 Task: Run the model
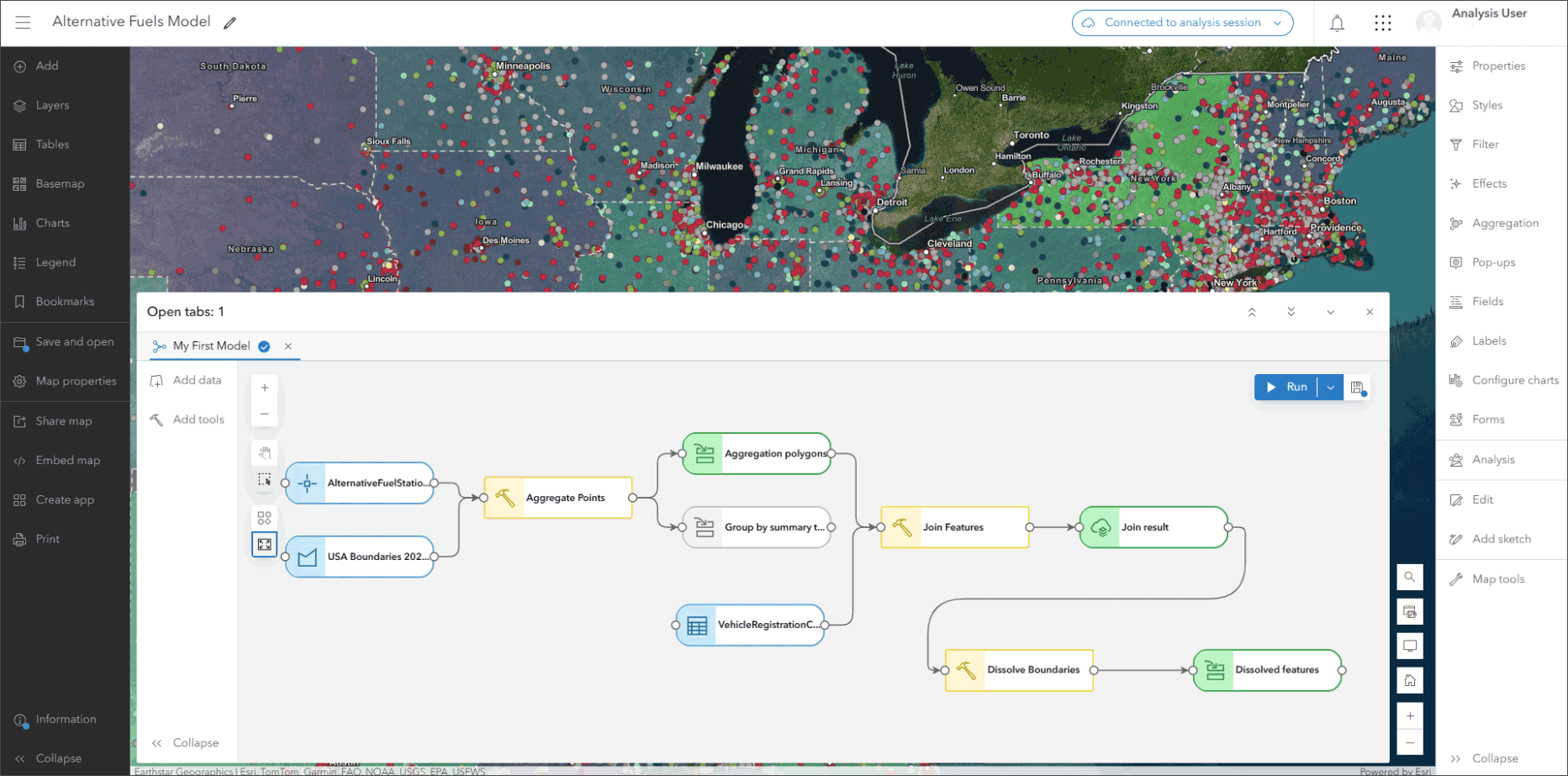[1286, 388]
